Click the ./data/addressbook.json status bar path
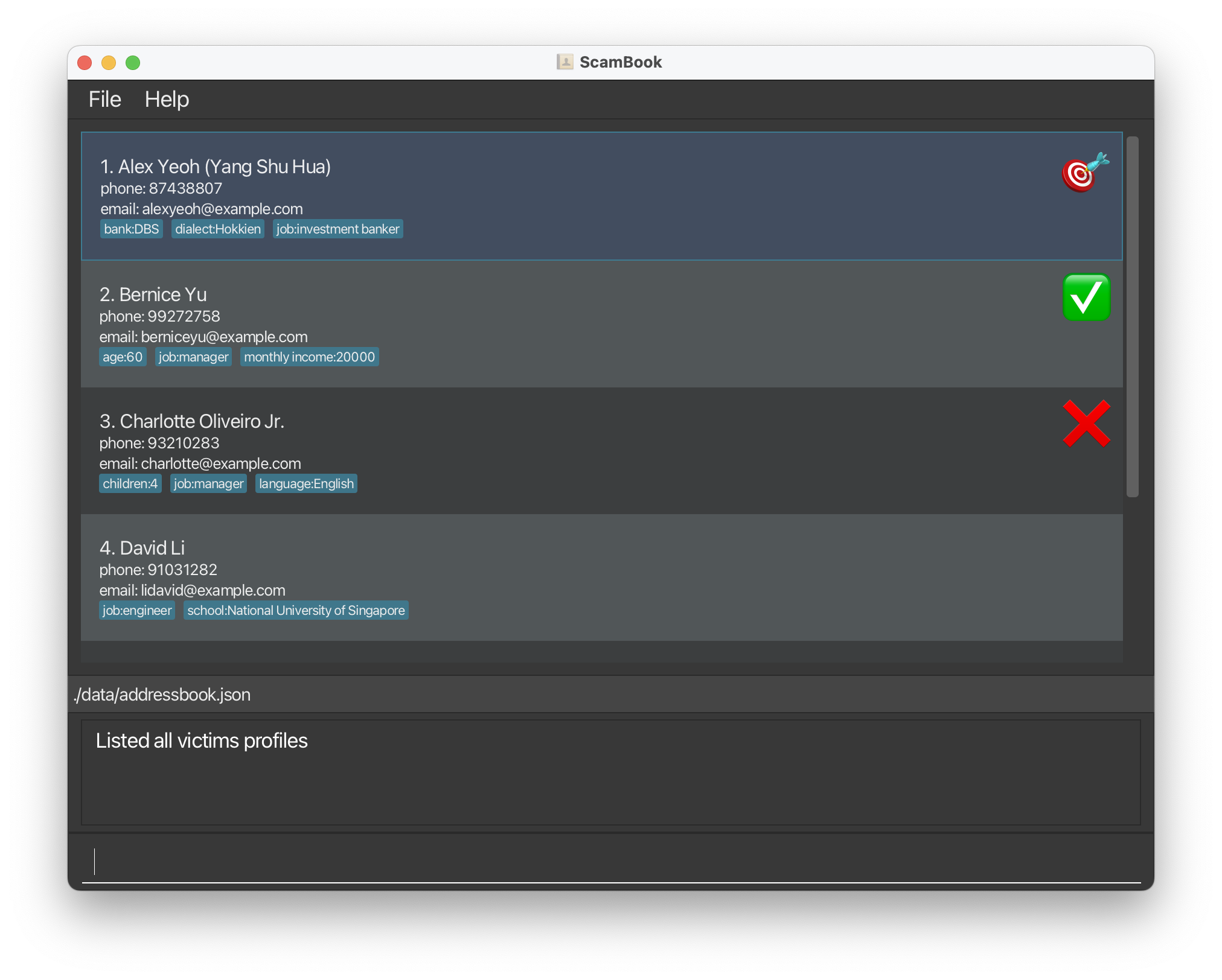 (x=162, y=695)
